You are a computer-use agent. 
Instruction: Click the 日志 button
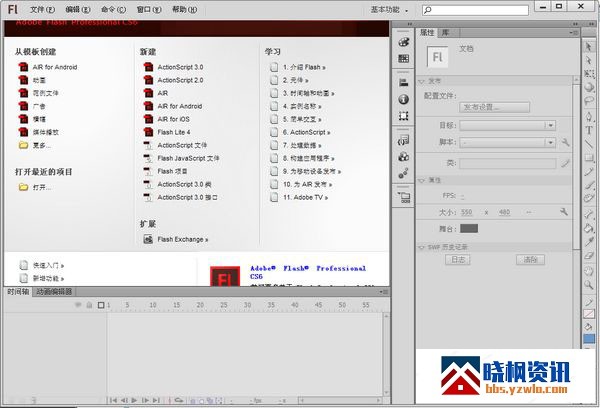pyautogui.click(x=458, y=259)
